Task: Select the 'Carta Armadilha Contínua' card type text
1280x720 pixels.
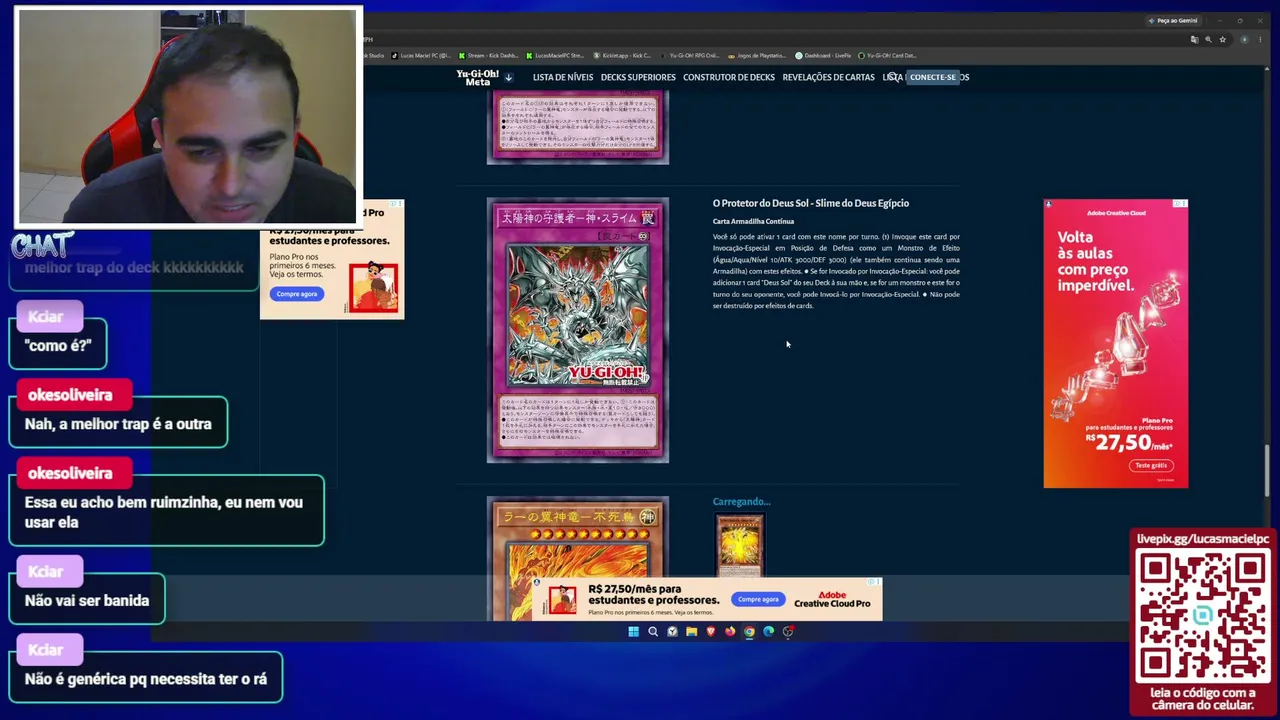Action: pyautogui.click(x=753, y=221)
